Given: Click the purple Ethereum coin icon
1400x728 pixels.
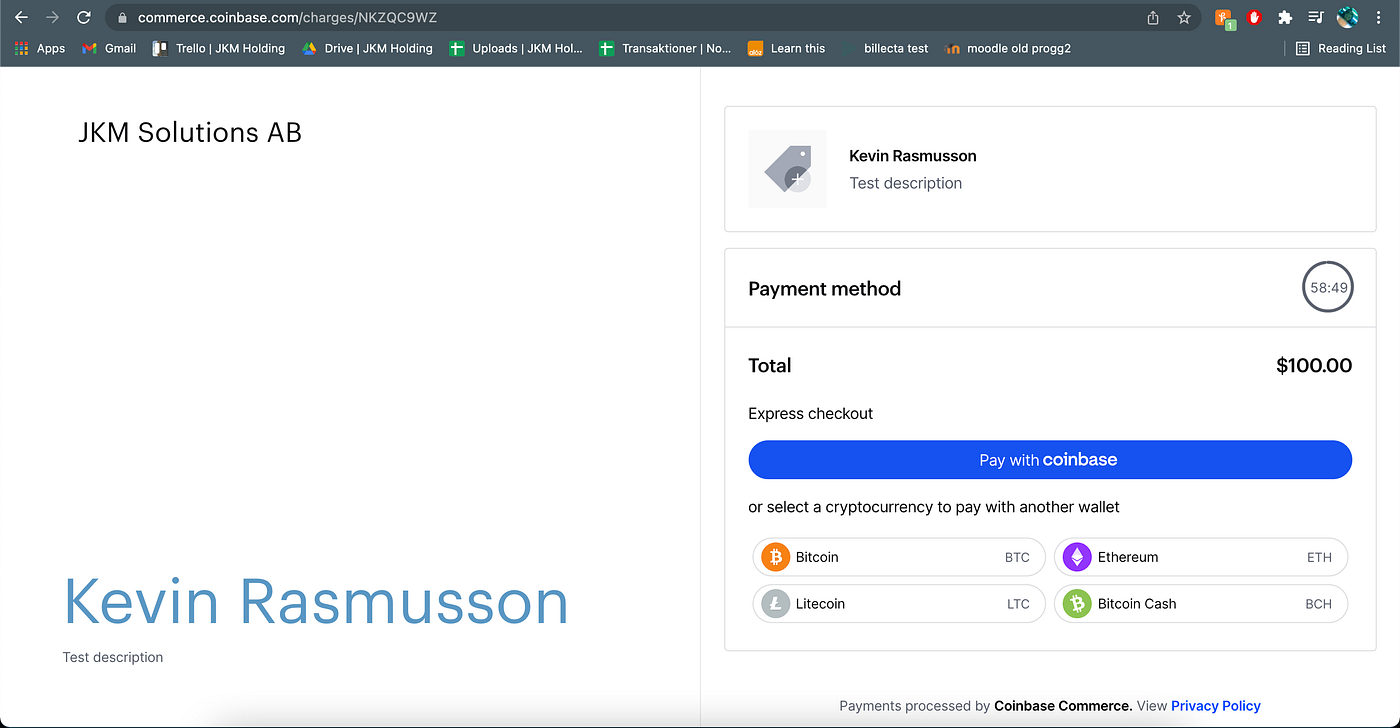Looking at the screenshot, I should click(x=1077, y=557).
